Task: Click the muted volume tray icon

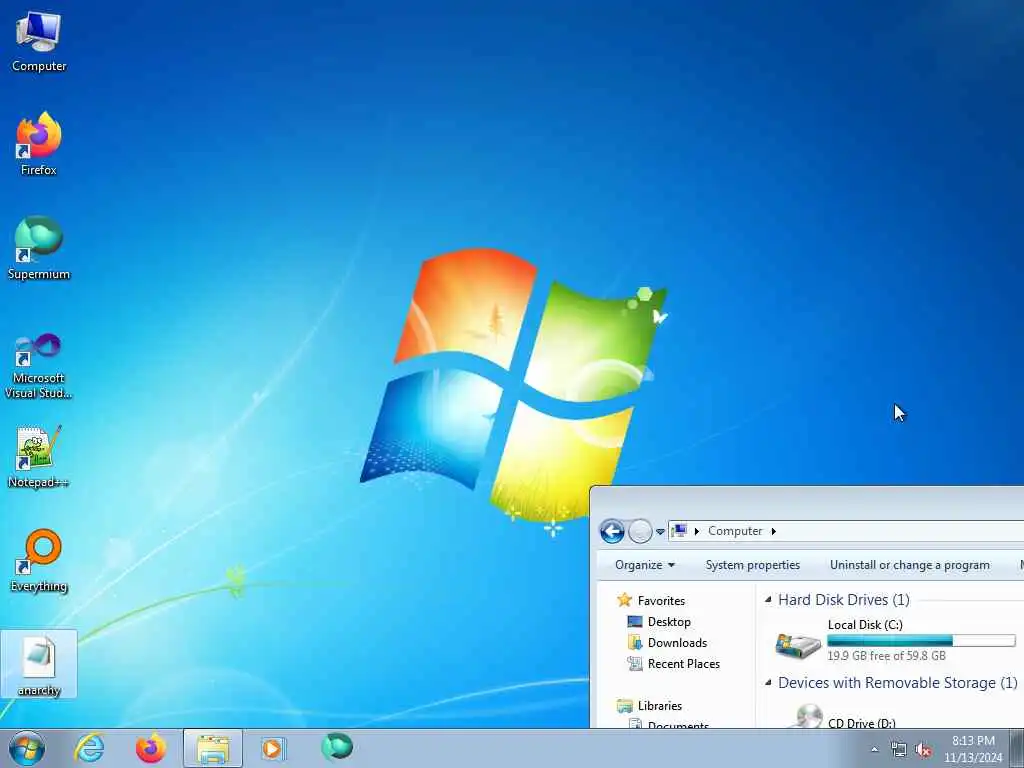Action: pyautogui.click(x=923, y=750)
